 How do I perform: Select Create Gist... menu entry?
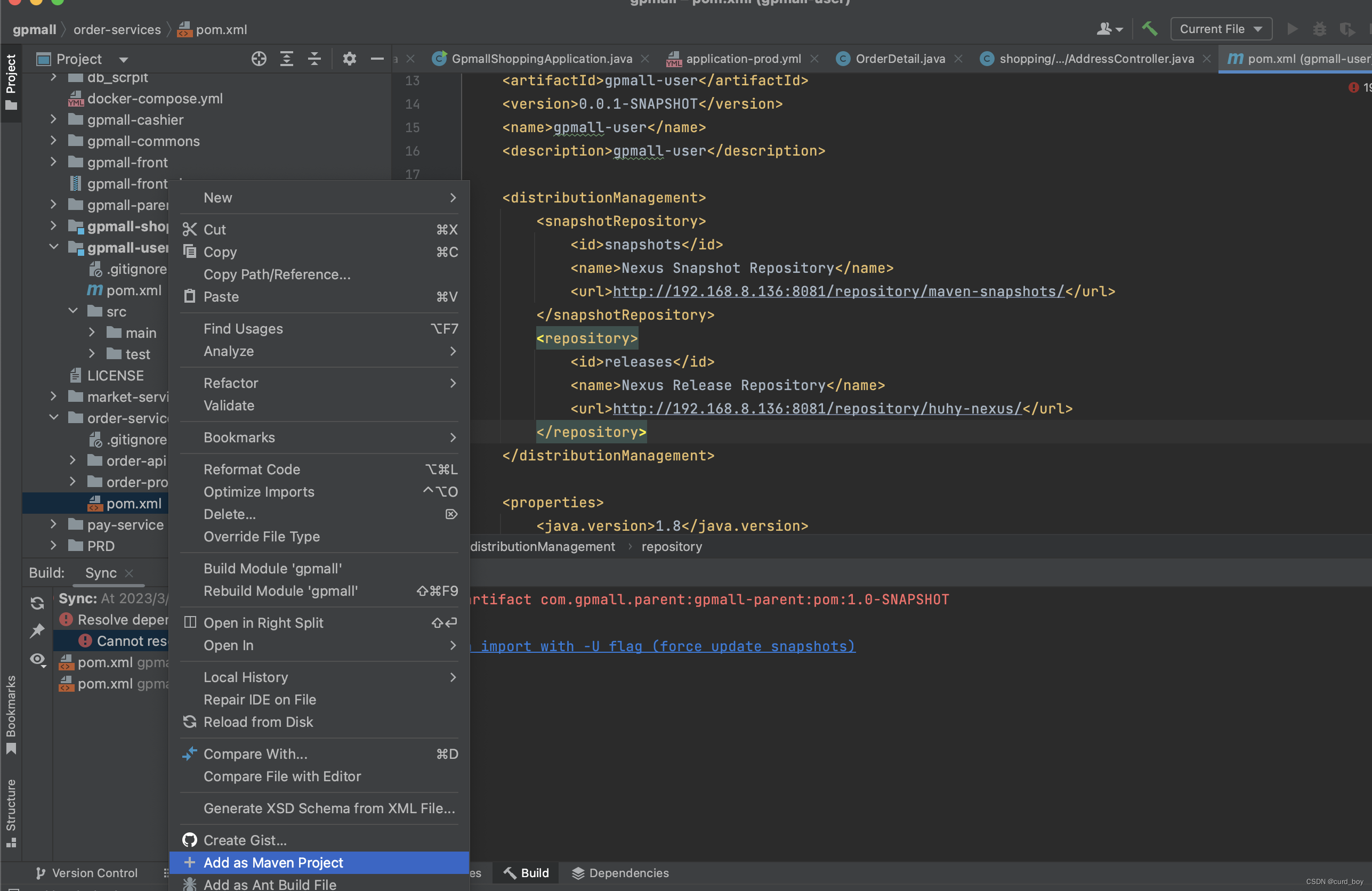click(319, 840)
